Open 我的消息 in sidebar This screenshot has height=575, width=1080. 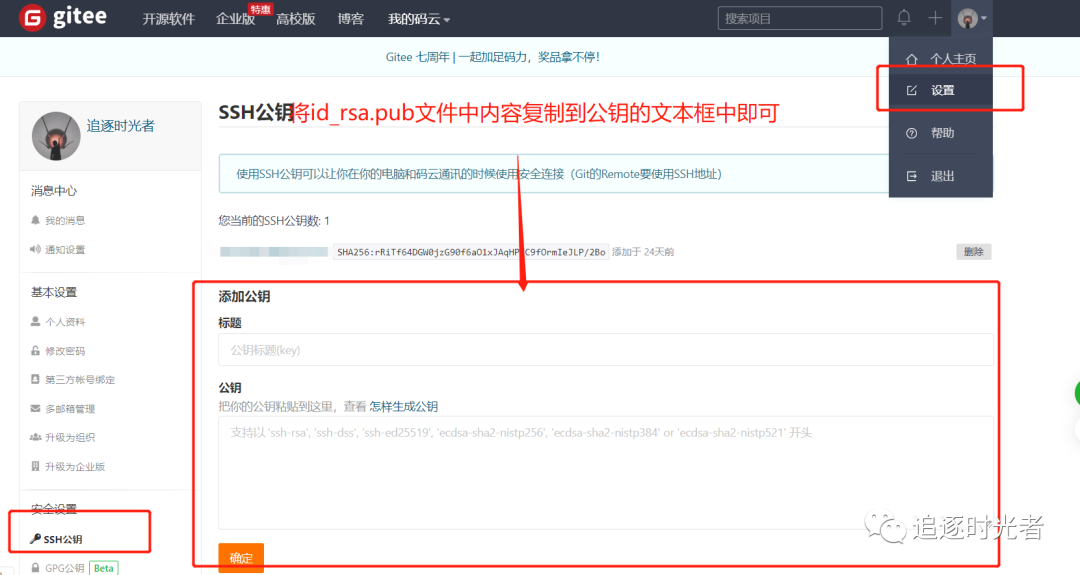[x=64, y=220]
